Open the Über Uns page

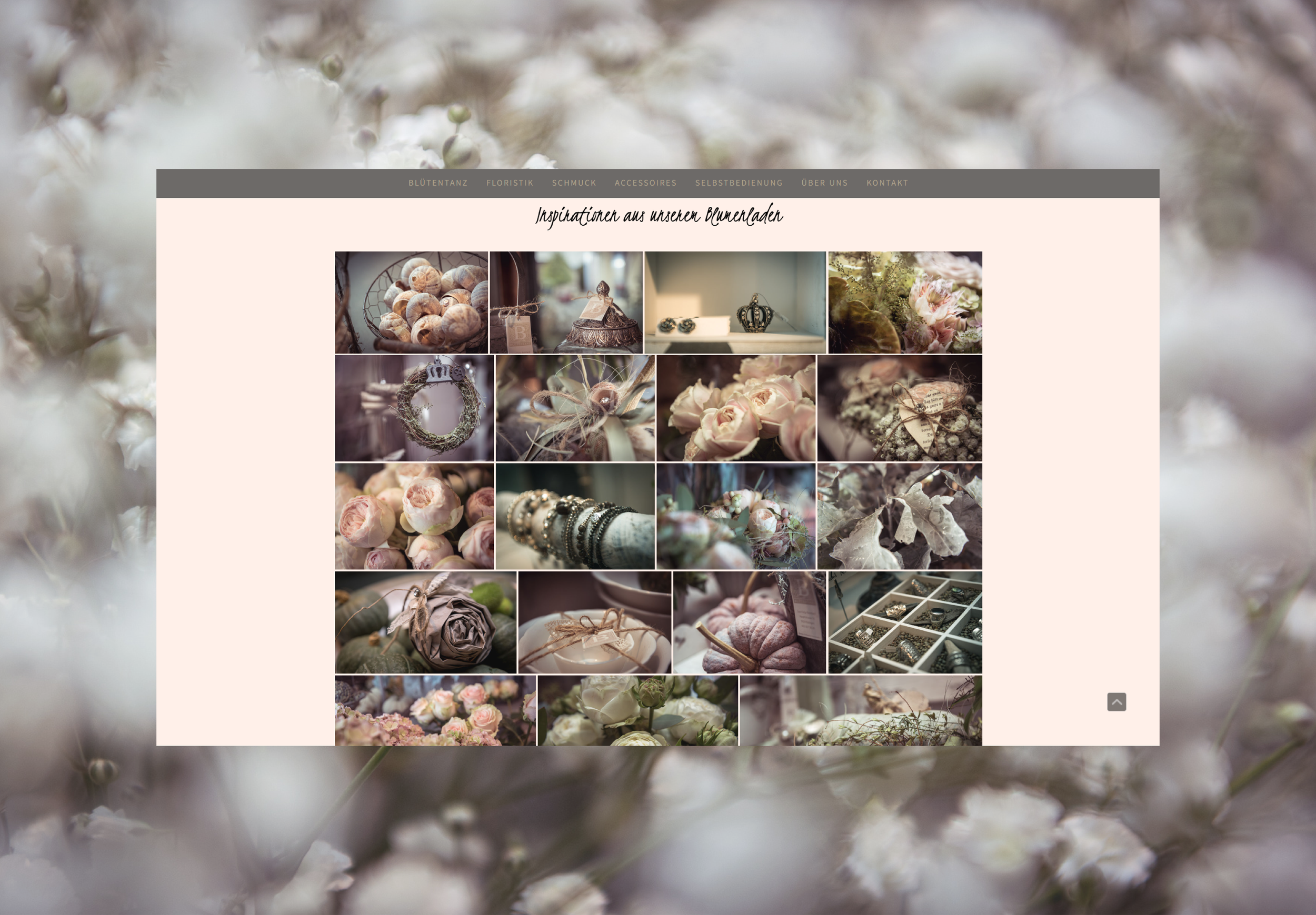click(x=824, y=183)
